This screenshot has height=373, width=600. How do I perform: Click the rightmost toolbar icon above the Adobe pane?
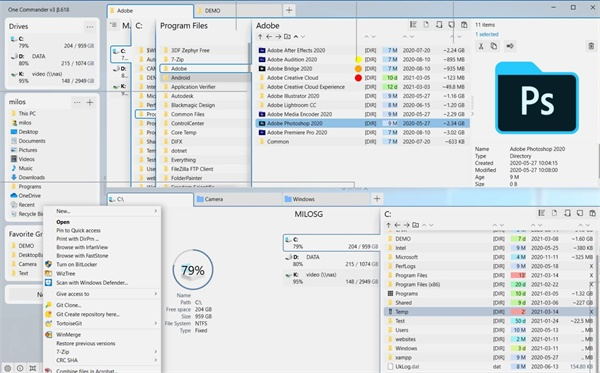[464, 25]
